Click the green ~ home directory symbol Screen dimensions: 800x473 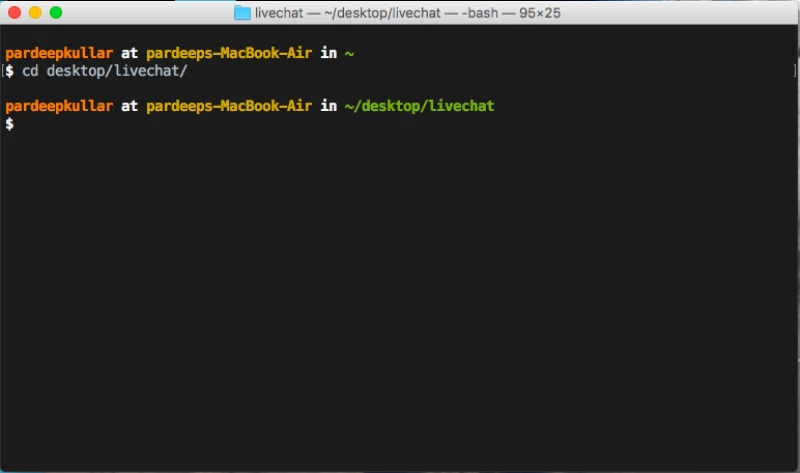click(349, 53)
